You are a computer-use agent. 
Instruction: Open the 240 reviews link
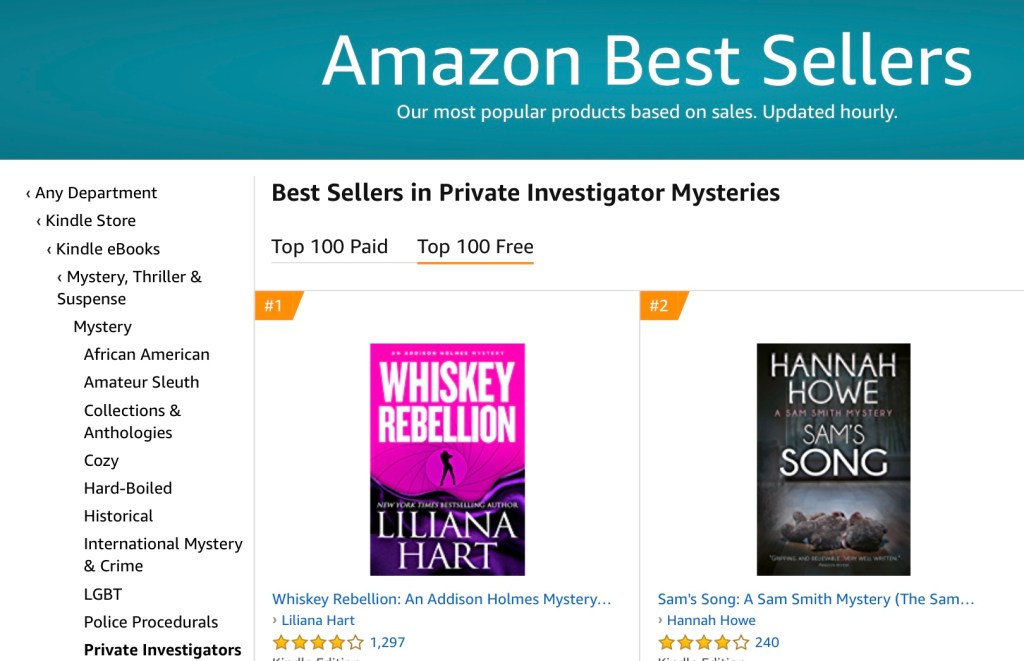(x=767, y=642)
